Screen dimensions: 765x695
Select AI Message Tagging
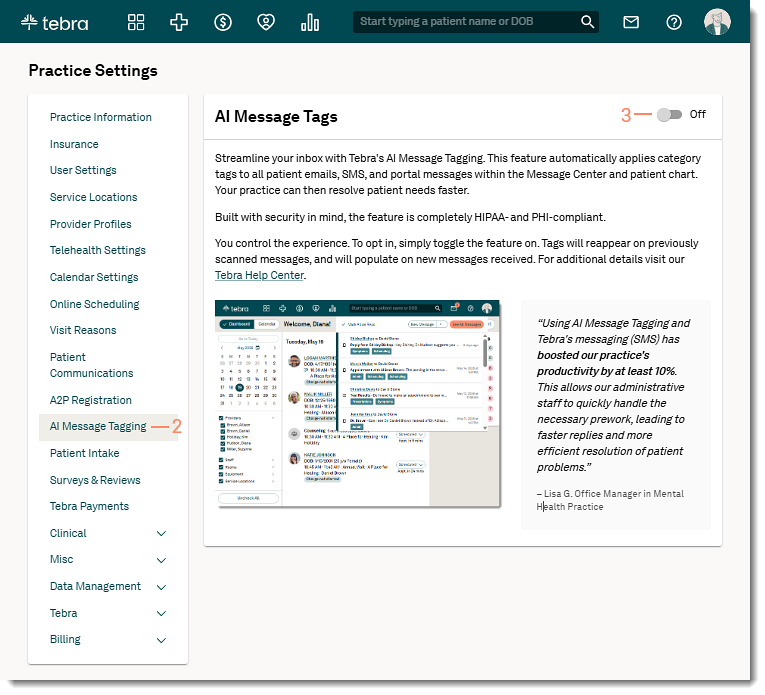click(98, 427)
